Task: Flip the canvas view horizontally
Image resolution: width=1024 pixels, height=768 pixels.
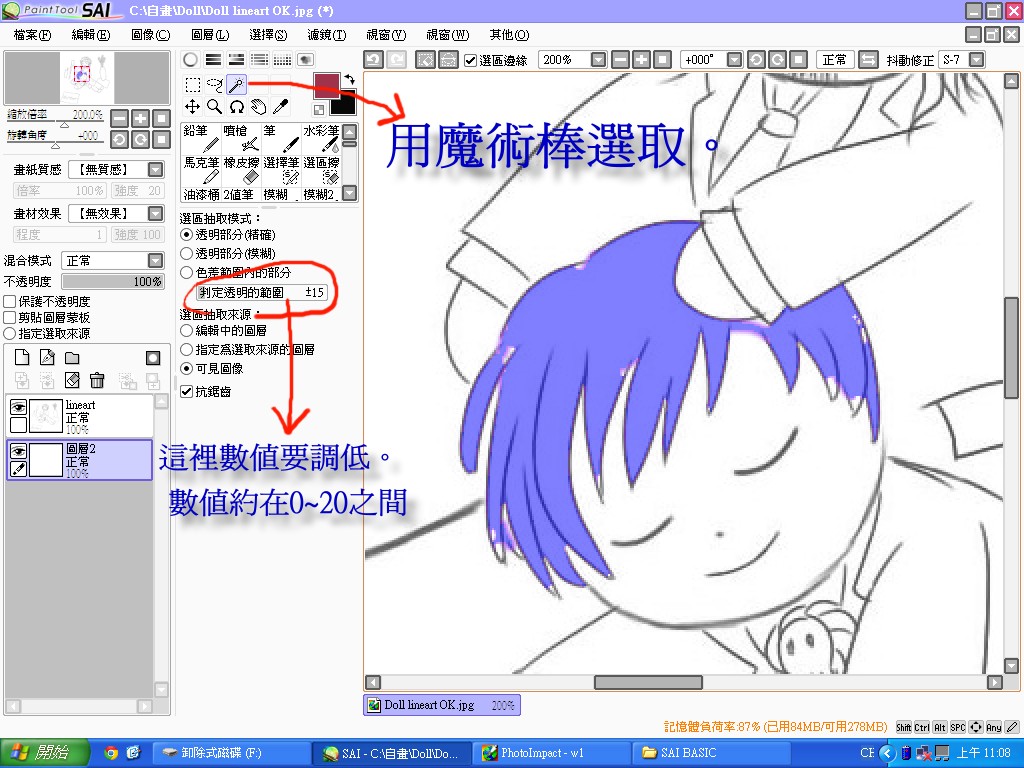Action: point(867,59)
